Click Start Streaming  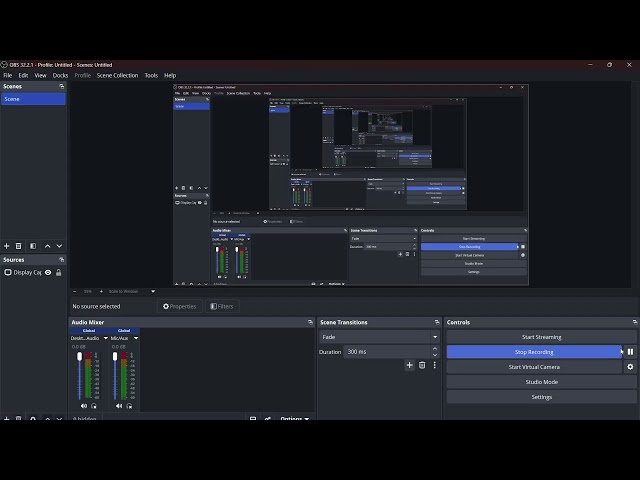542,337
